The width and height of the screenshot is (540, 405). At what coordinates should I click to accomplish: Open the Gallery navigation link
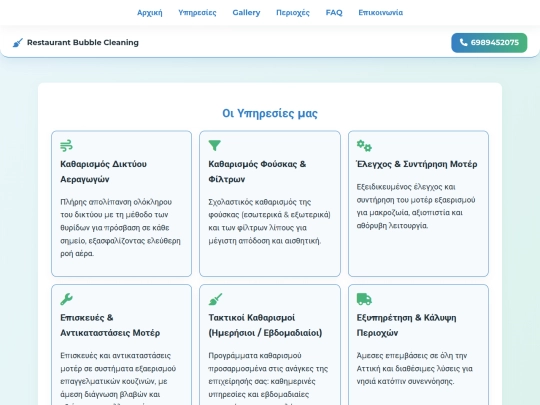tap(246, 13)
